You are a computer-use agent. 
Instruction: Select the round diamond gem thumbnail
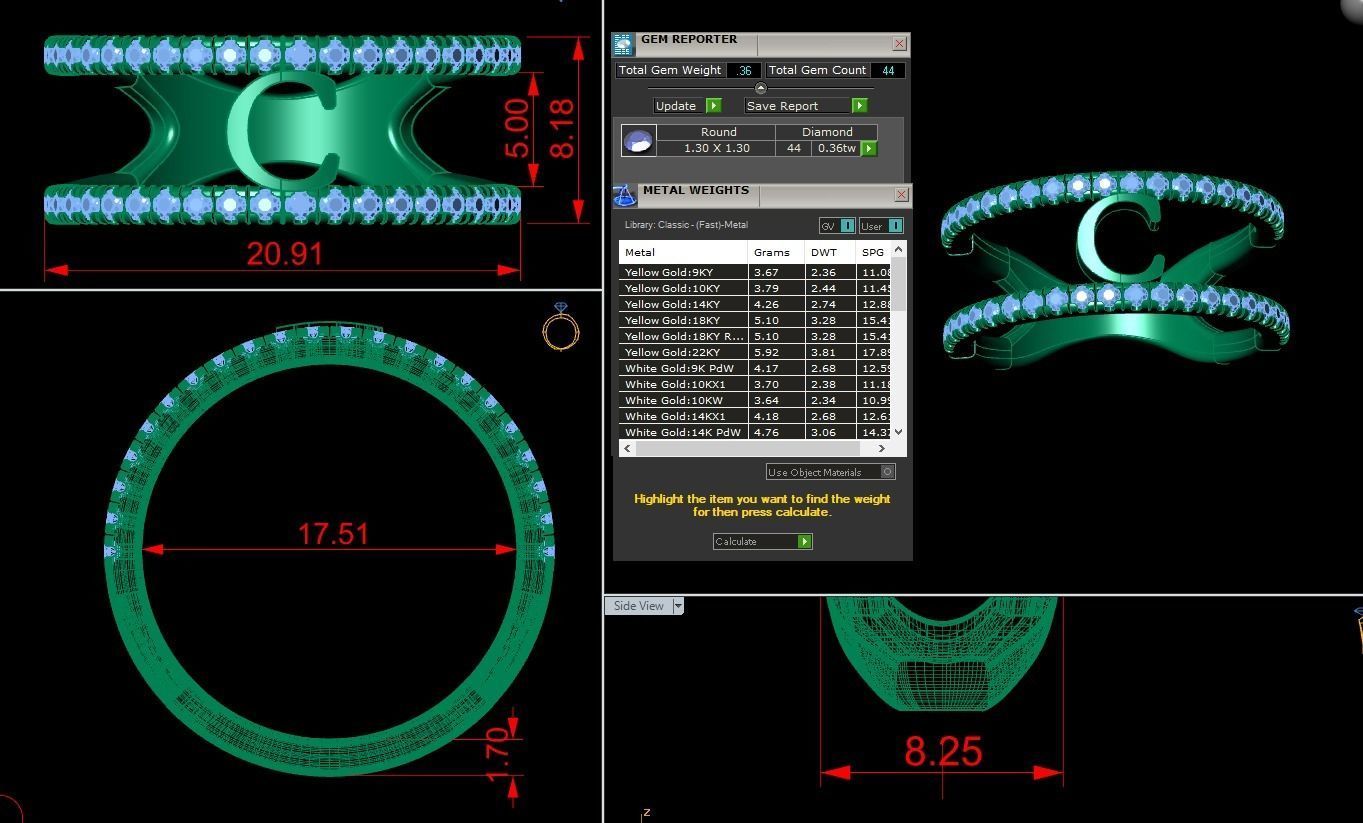pos(638,140)
